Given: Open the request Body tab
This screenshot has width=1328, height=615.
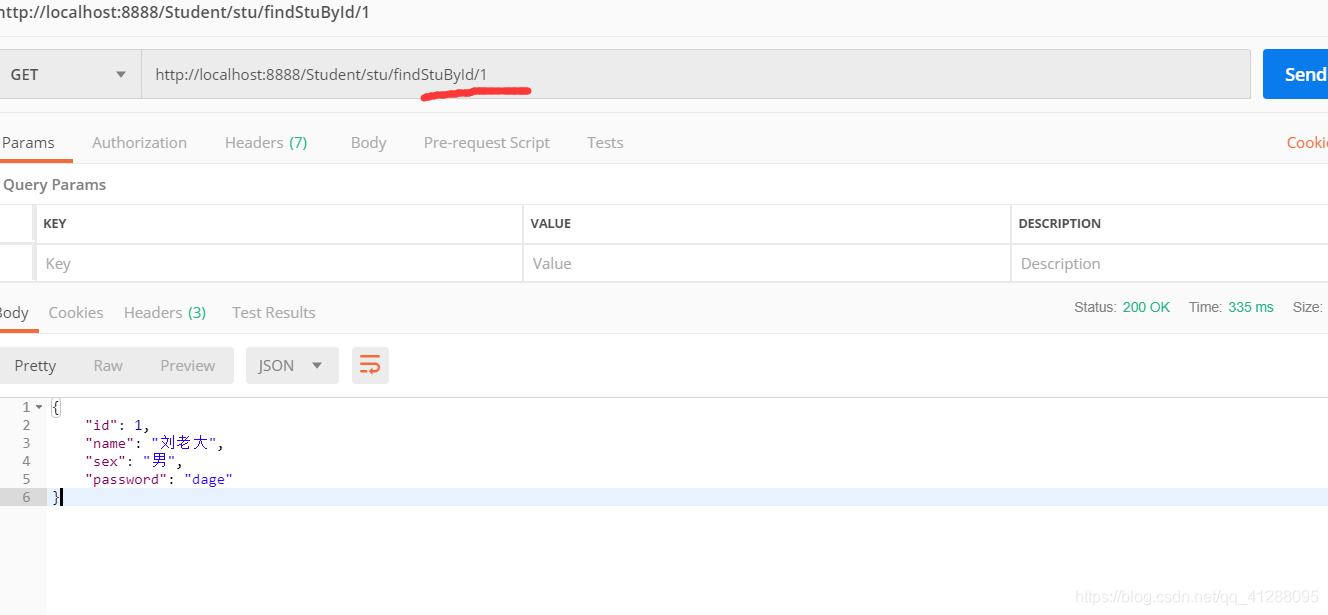Looking at the screenshot, I should point(368,142).
